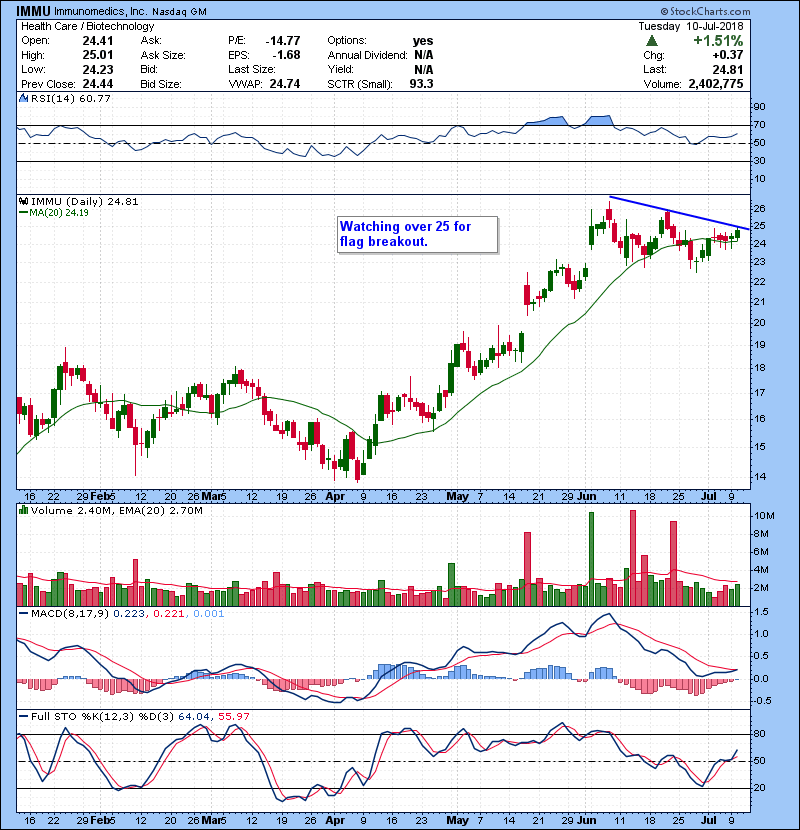800x830 pixels.
Task: Click the Ask Size label
Action: click(x=163, y=55)
